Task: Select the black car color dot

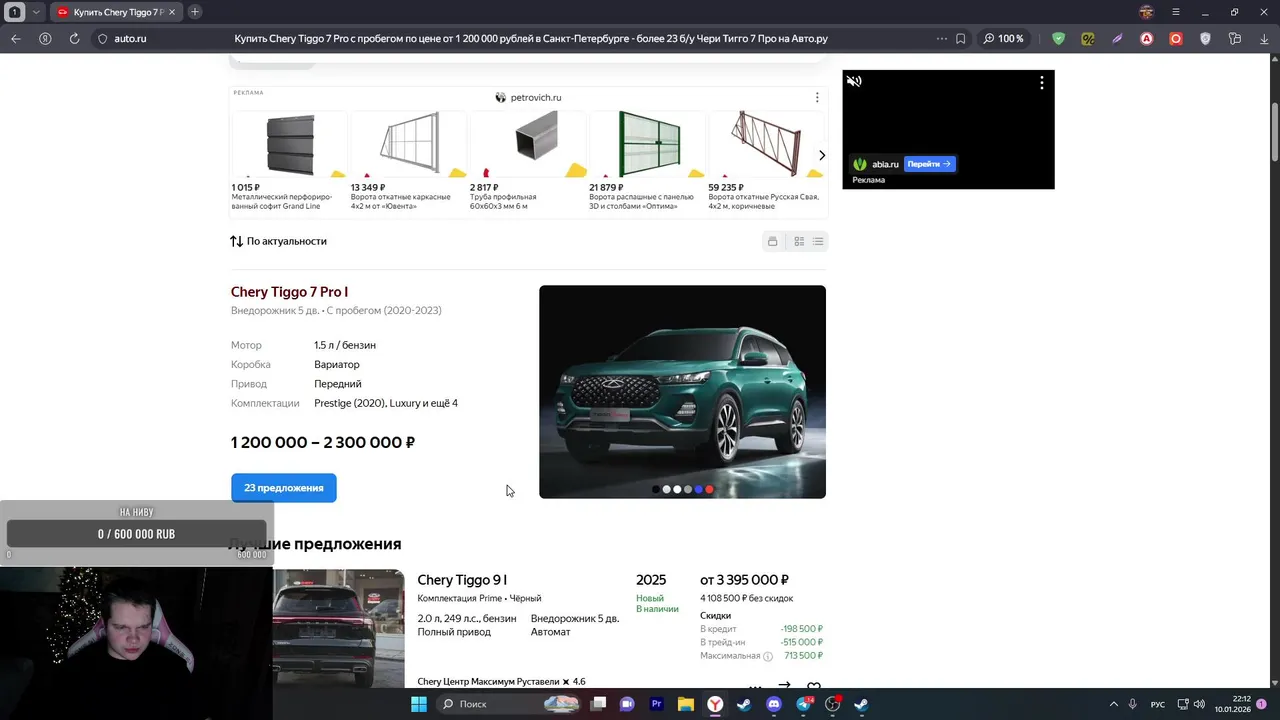Action: [656, 489]
